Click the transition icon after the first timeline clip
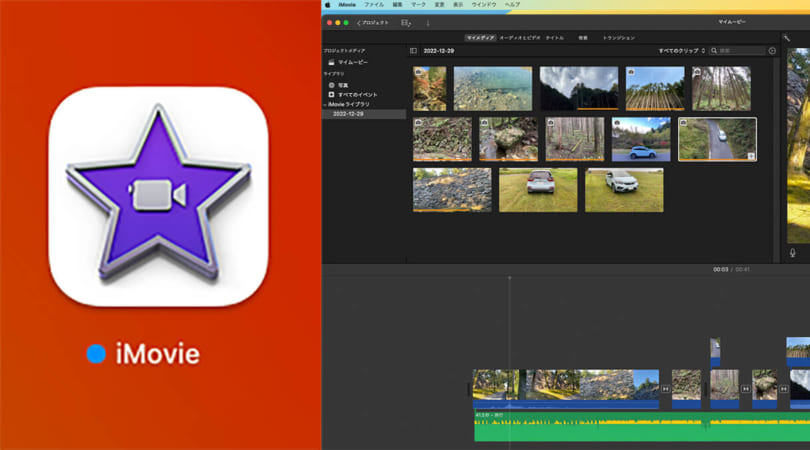The height and width of the screenshot is (450, 810). 665,389
